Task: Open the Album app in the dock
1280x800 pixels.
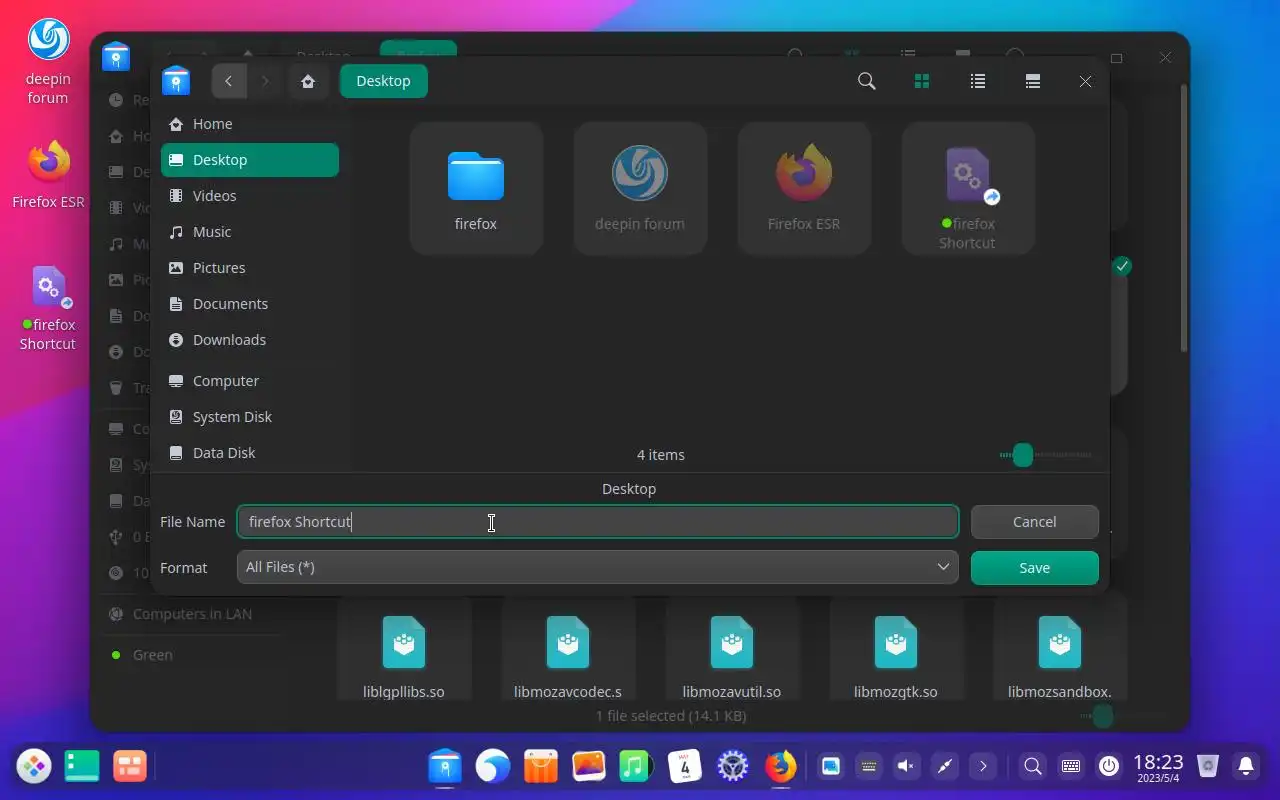Action: point(589,767)
